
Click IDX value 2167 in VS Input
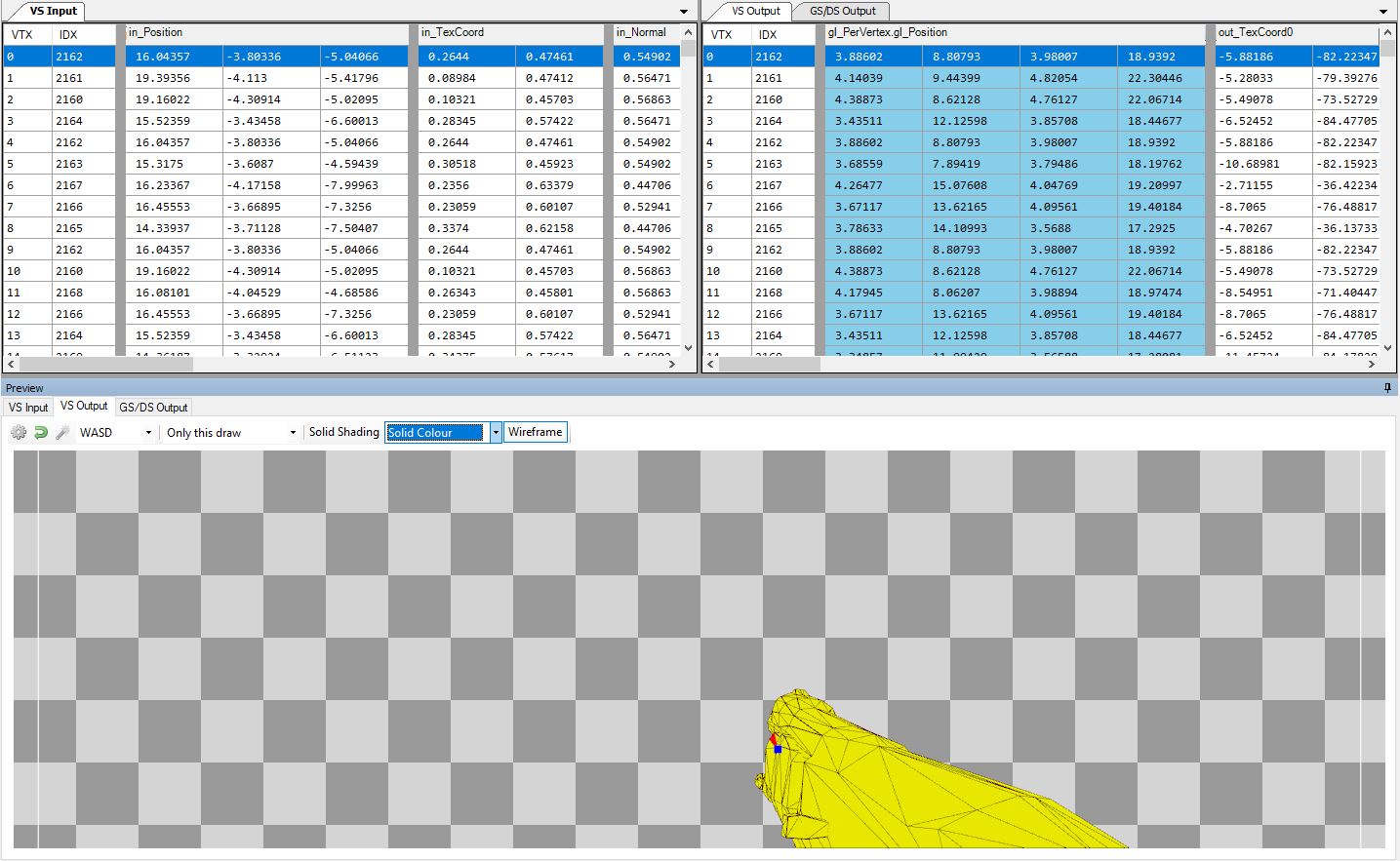coord(84,185)
